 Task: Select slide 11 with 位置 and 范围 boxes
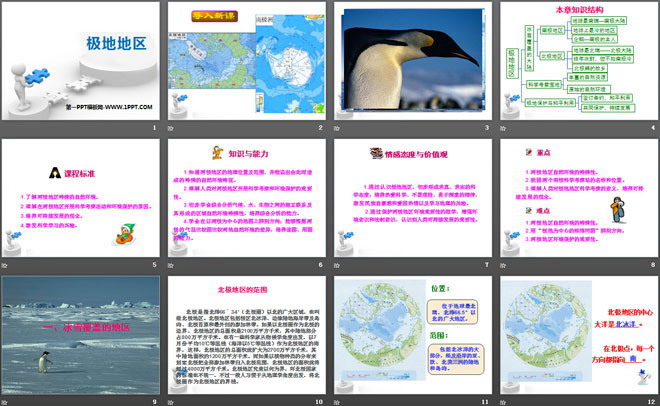[x=413, y=335]
